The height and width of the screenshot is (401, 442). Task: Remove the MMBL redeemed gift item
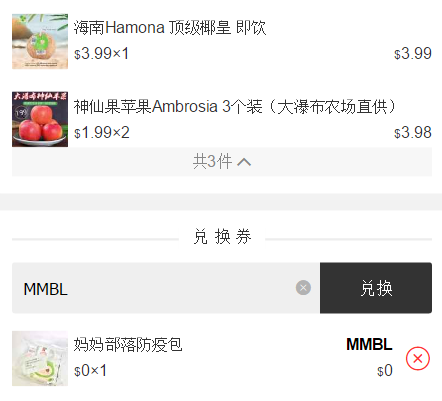point(418,359)
